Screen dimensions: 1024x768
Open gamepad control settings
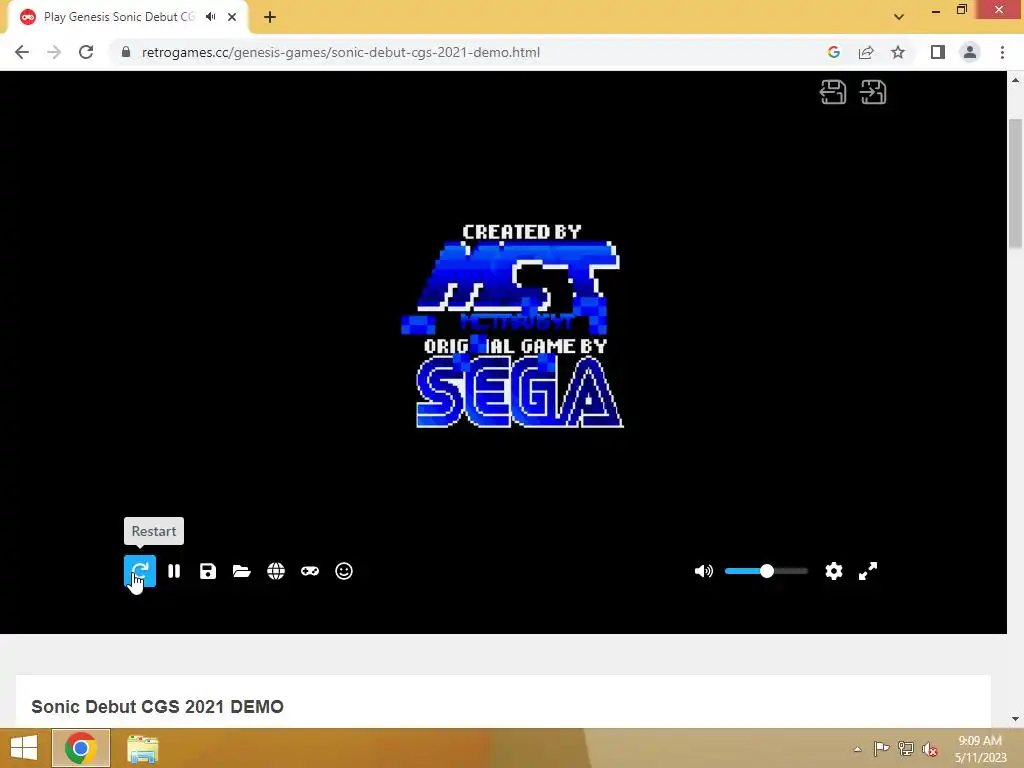(310, 571)
